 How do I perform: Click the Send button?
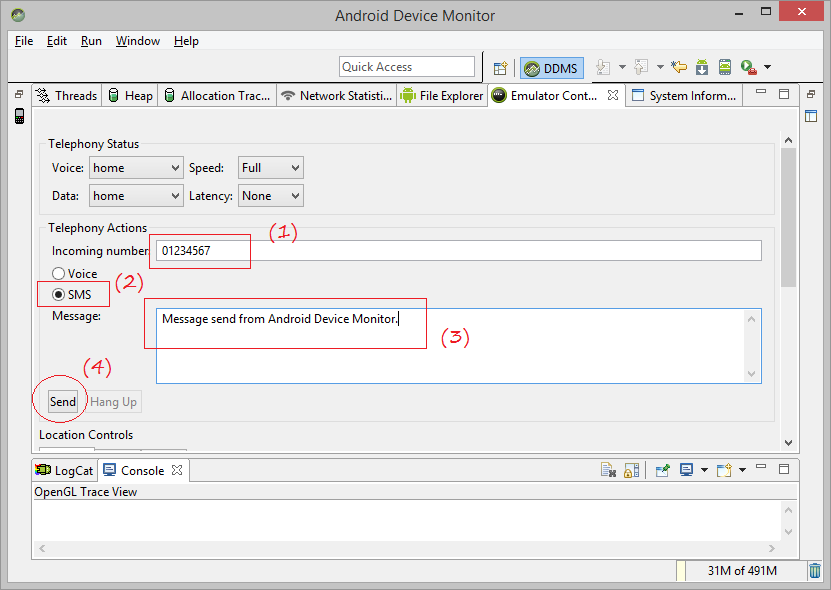point(63,402)
